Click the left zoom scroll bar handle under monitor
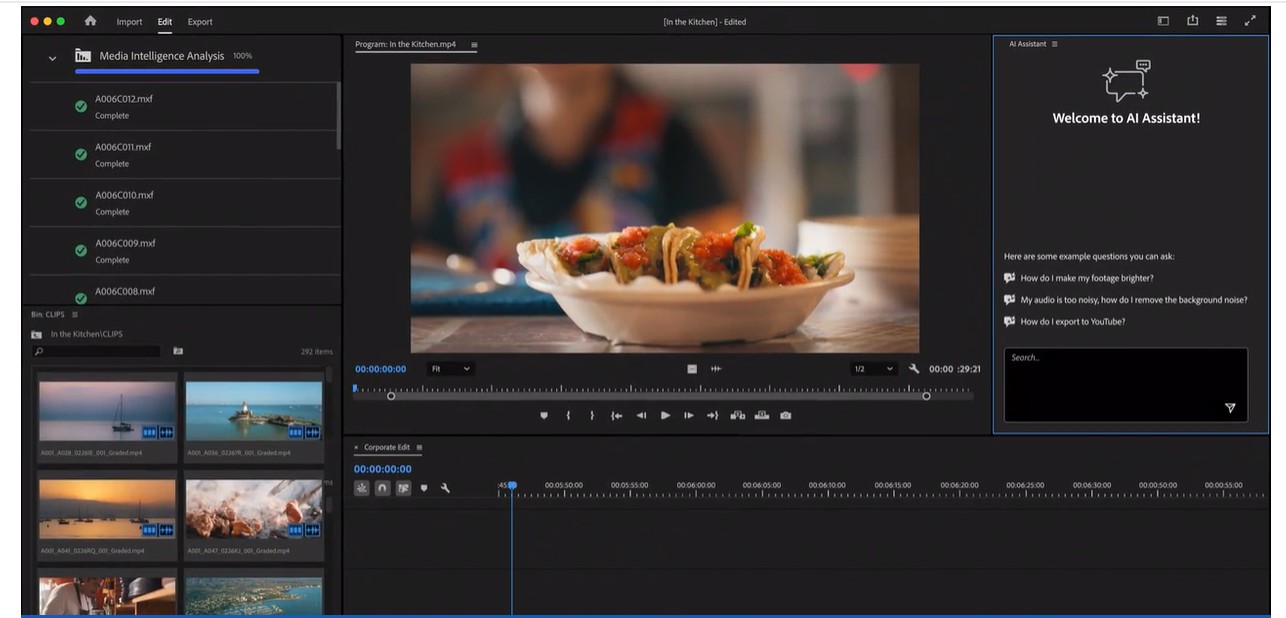The image size is (1286, 618). [x=391, y=396]
